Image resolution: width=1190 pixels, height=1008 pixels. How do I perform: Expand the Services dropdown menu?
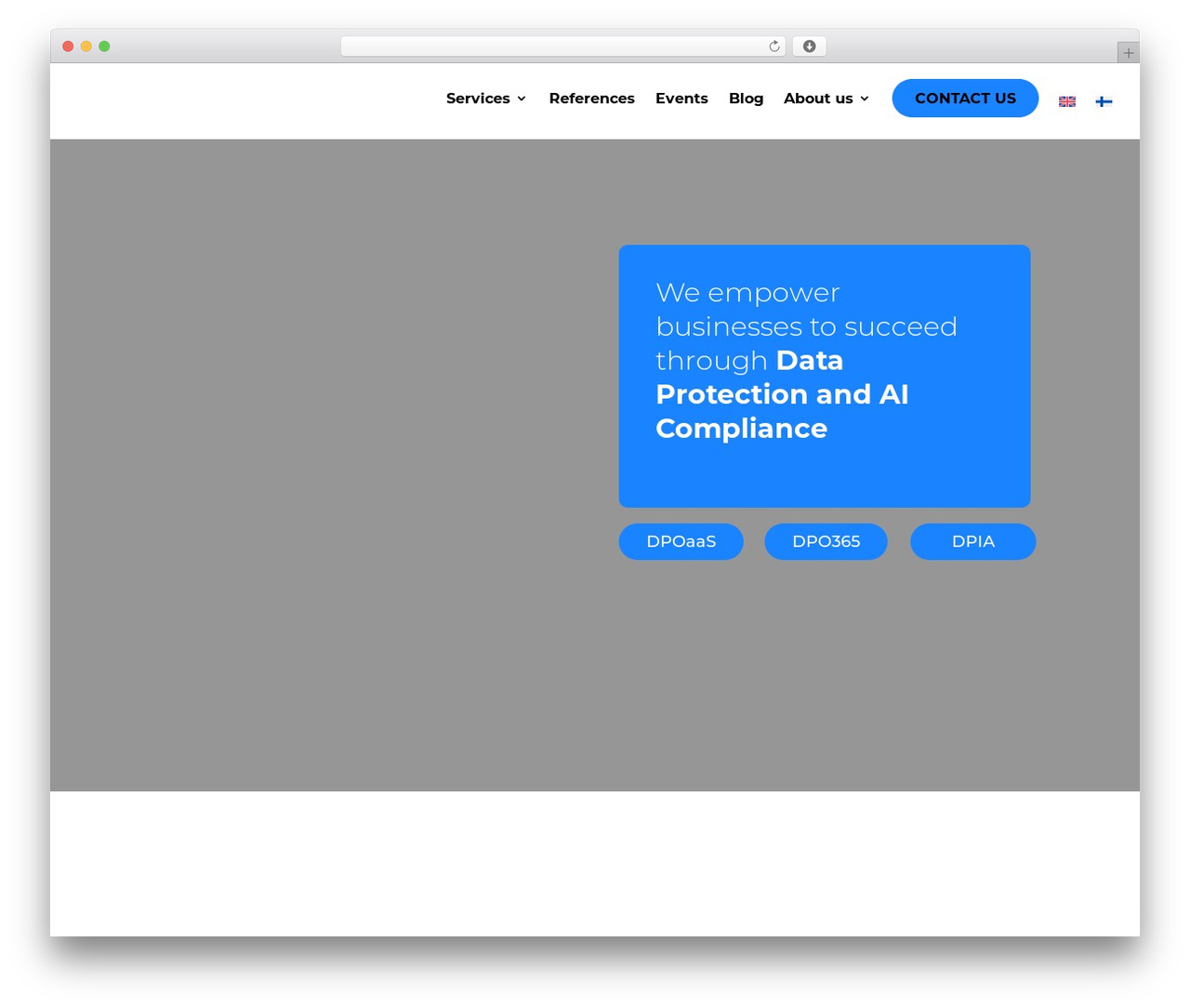coord(486,99)
